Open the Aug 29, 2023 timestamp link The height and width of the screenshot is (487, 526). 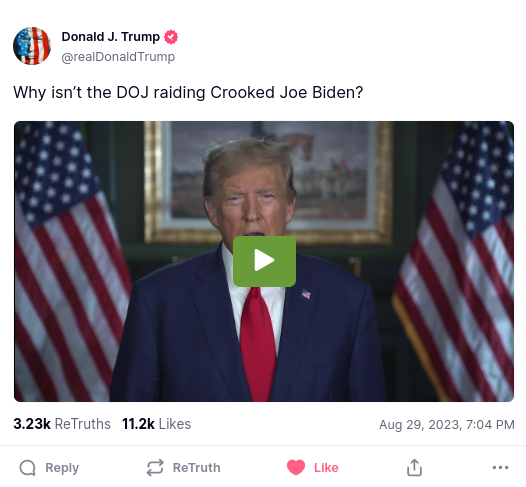pyautogui.click(x=447, y=425)
